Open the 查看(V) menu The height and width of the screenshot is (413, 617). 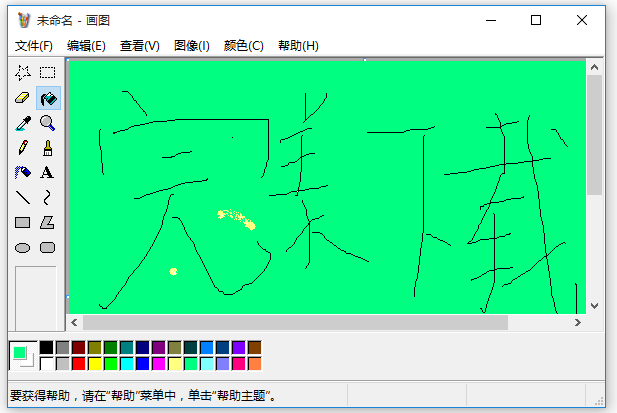140,46
